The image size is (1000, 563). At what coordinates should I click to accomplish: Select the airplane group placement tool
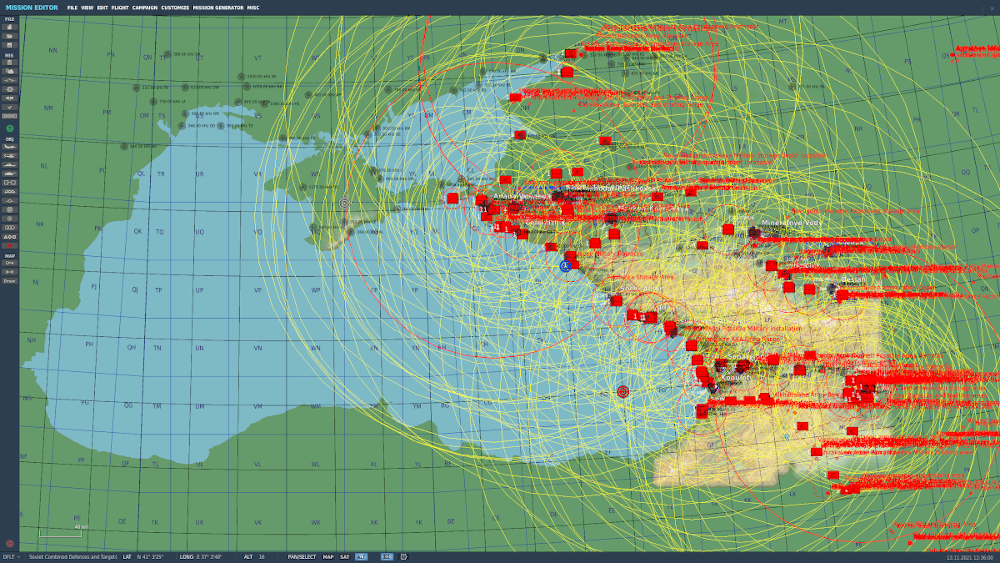coord(9,147)
